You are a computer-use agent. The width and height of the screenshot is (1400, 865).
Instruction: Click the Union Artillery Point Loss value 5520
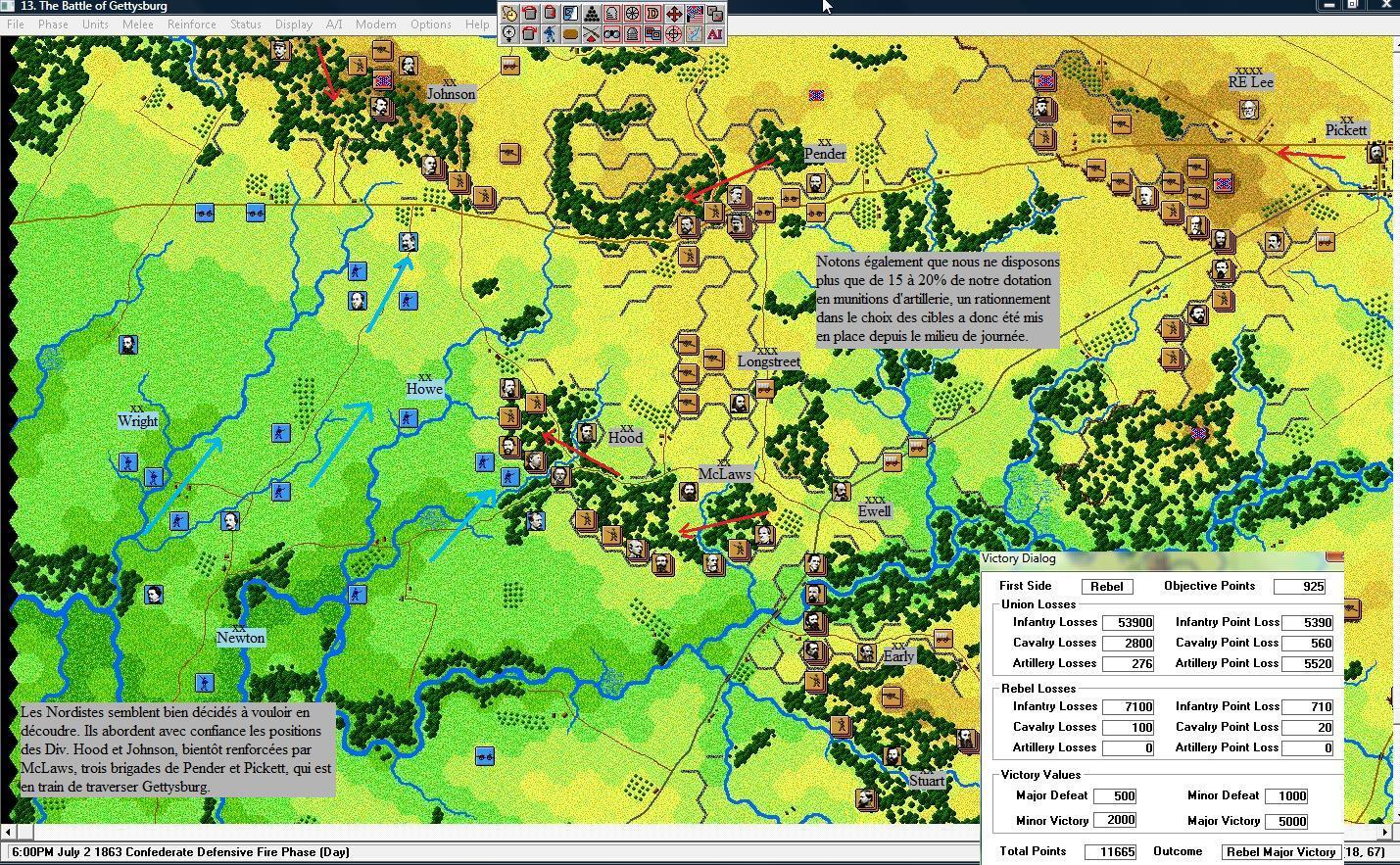[1308, 664]
